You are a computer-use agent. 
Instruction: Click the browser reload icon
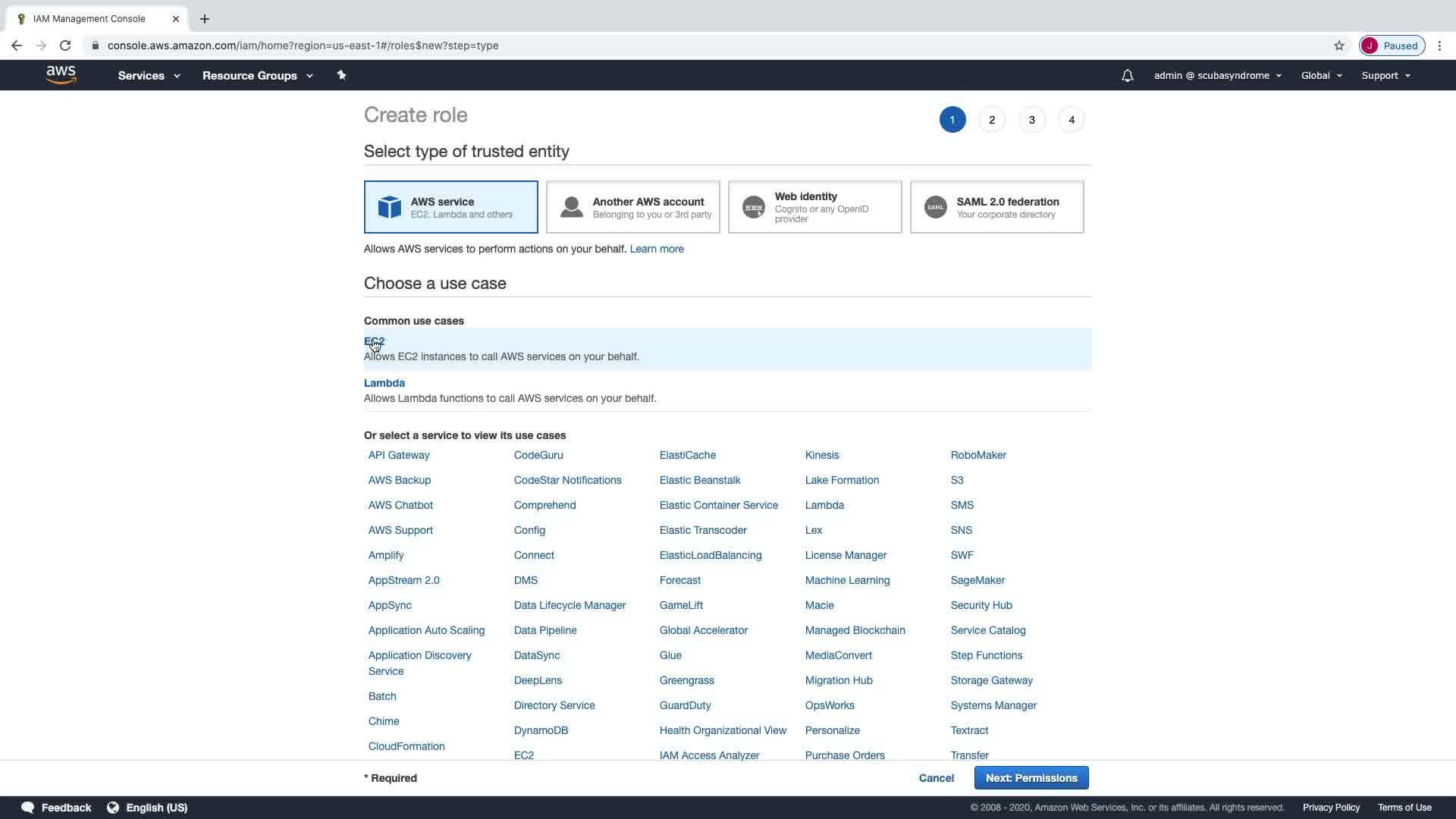click(x=65, y=45)
